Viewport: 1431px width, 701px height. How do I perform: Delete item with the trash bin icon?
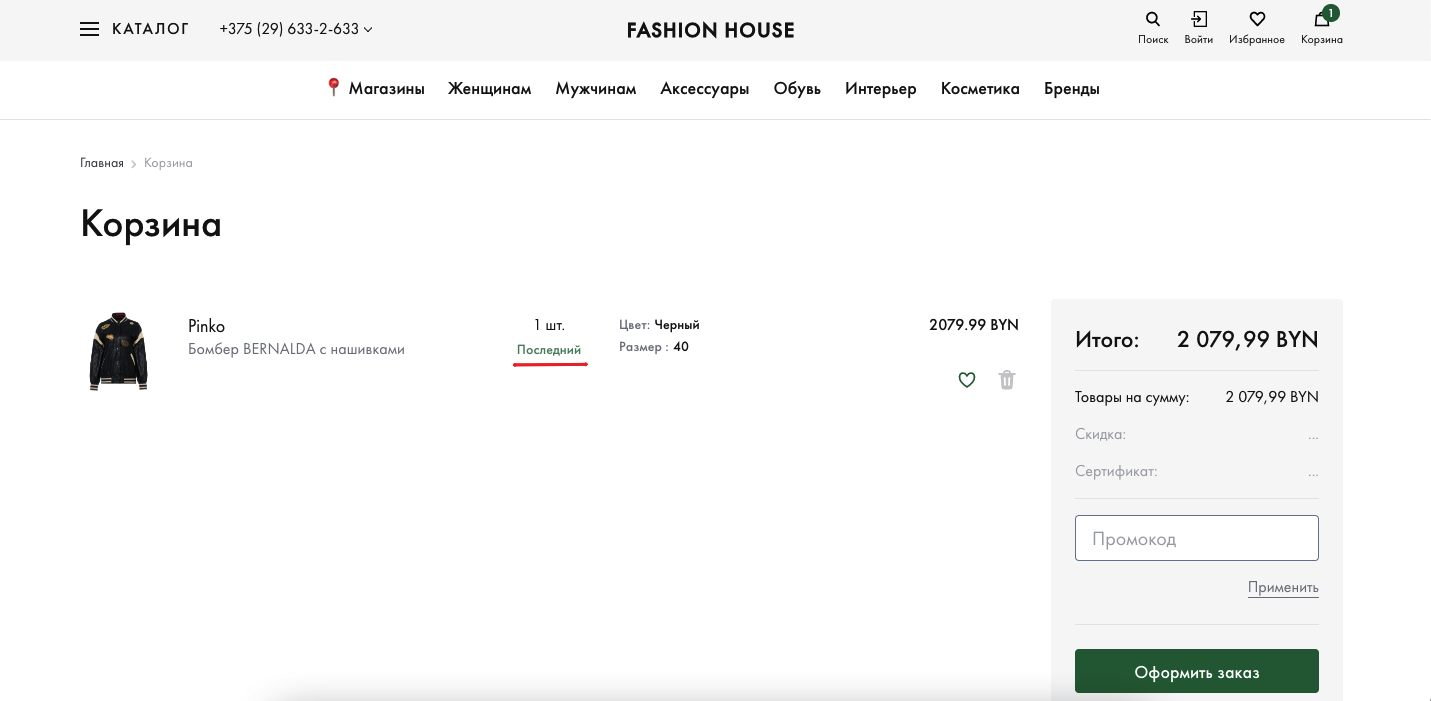click(x=1007, y=380)
